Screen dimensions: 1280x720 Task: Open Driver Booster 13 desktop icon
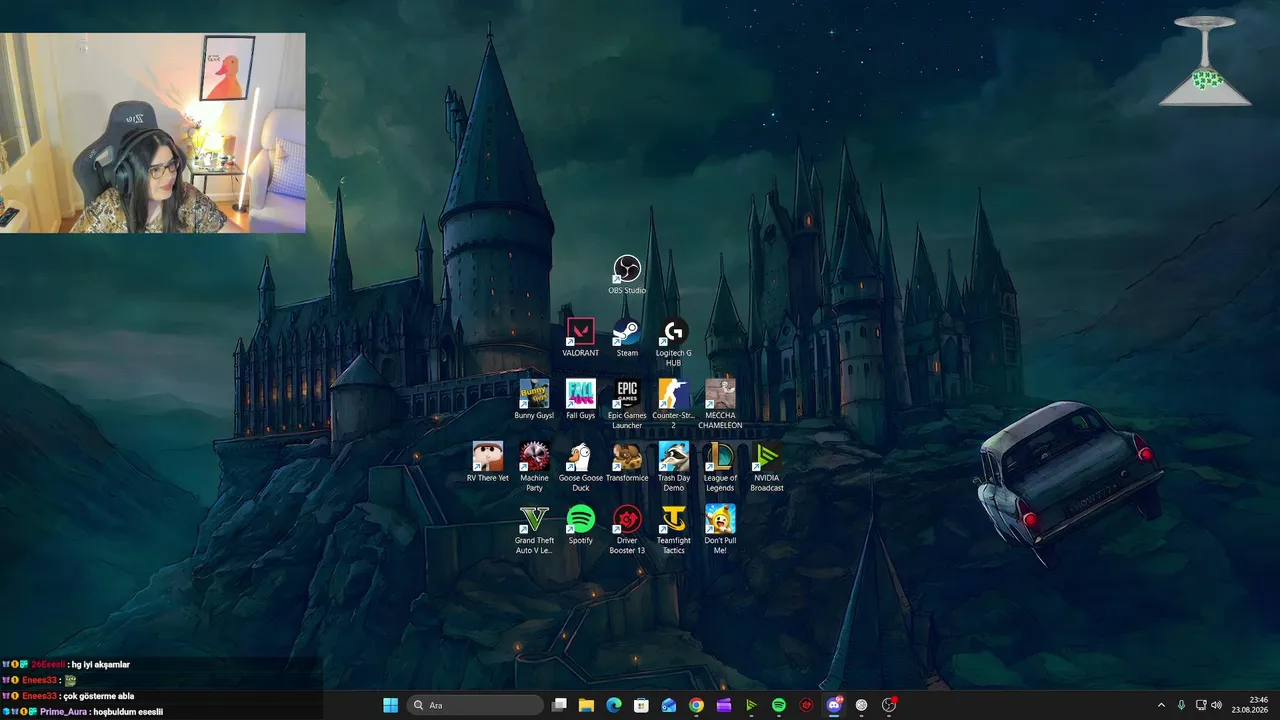[x=627, y=529]
